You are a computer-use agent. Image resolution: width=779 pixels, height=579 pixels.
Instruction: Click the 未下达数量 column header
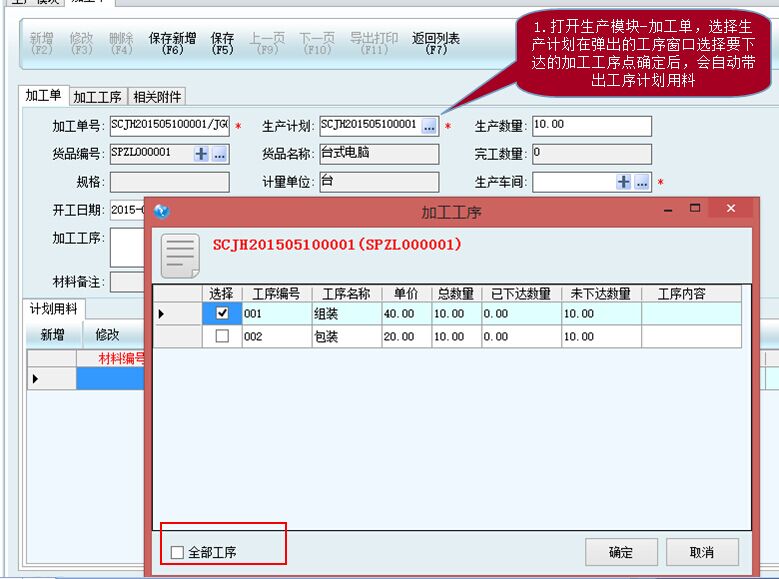click(601, 293)
